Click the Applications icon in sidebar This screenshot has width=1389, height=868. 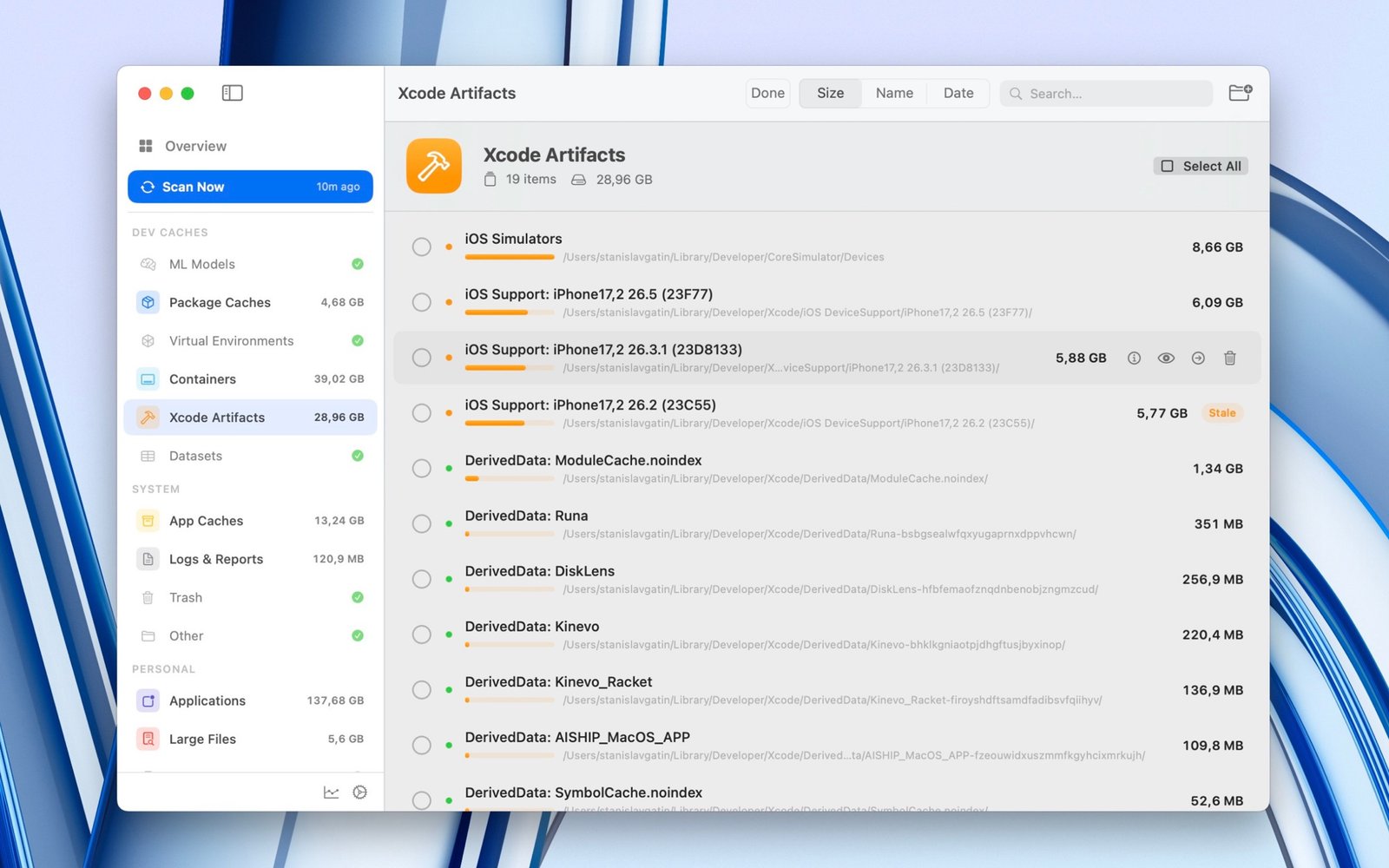point(148,700)
